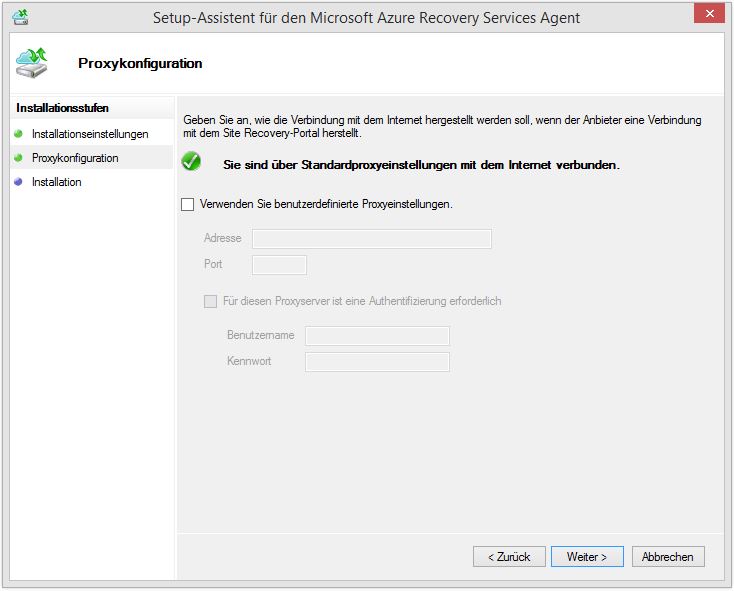Enable benutzerdefinierte Proxyeinstellungen checkbox

click(x=188, y=204)
